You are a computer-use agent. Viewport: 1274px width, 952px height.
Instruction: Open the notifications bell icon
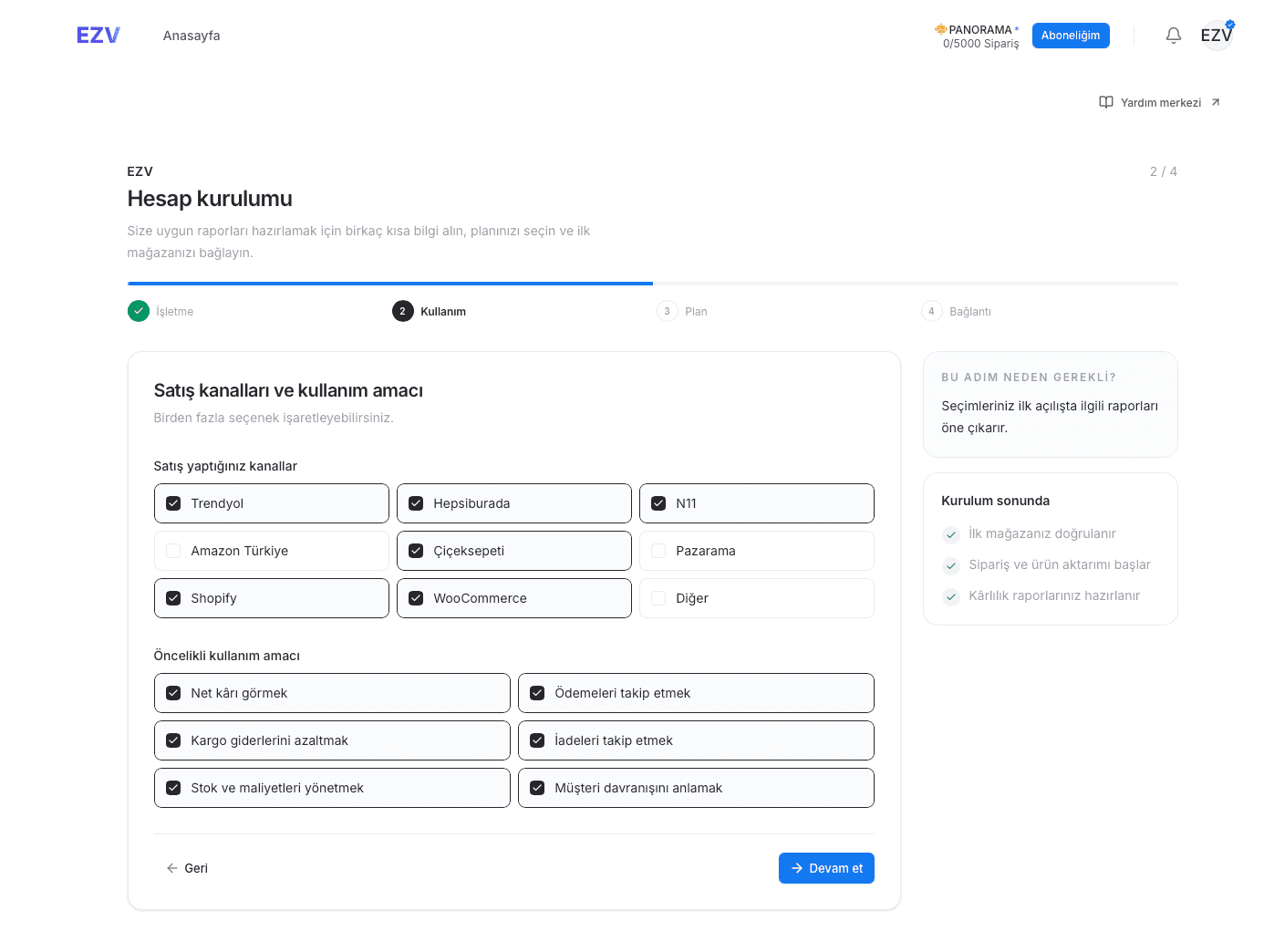click(1174, 36)
